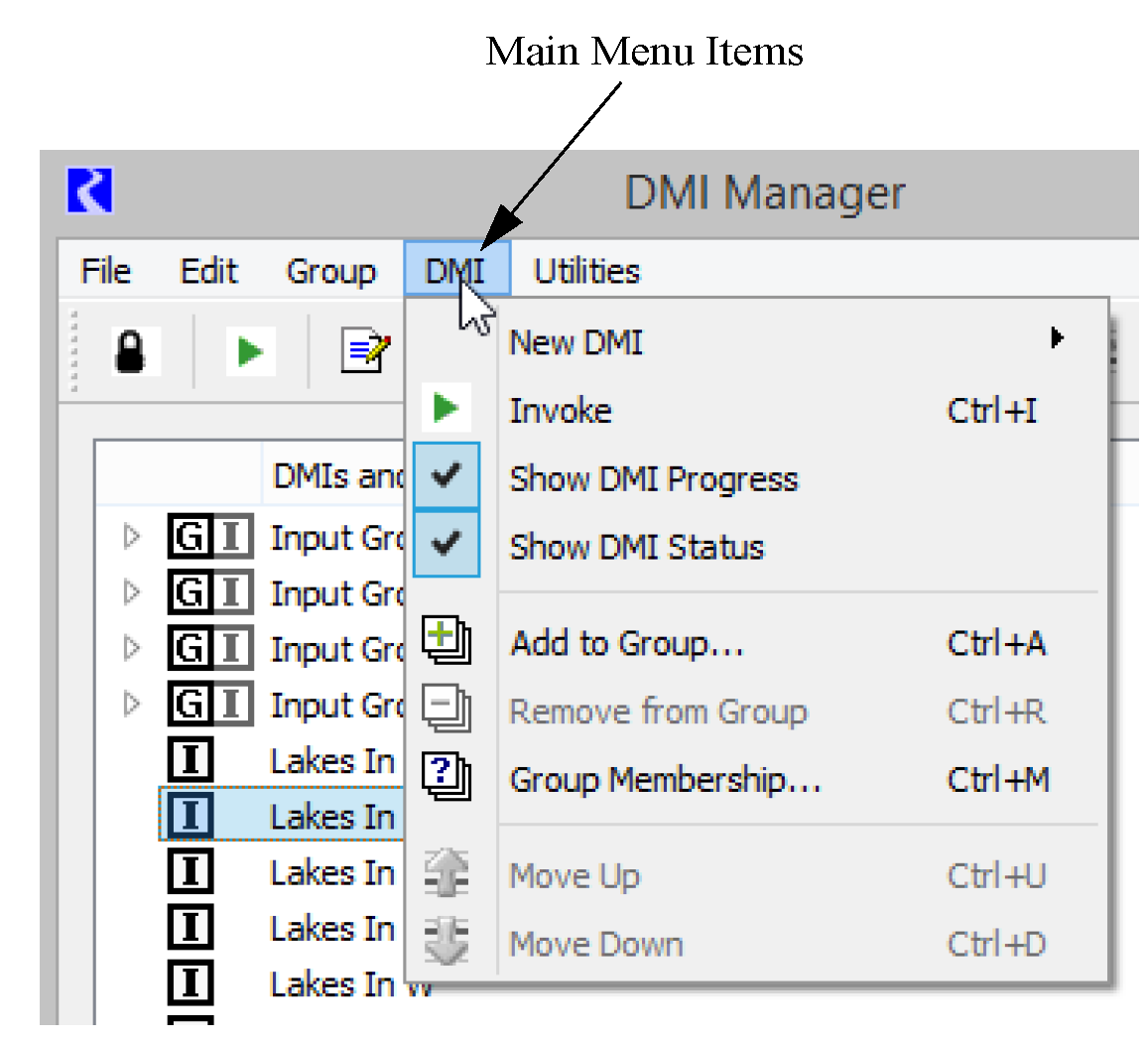Select the highlighted Lakes In input icon
The width and height of the screenshot is (1148, 1042).
[191, 816]
